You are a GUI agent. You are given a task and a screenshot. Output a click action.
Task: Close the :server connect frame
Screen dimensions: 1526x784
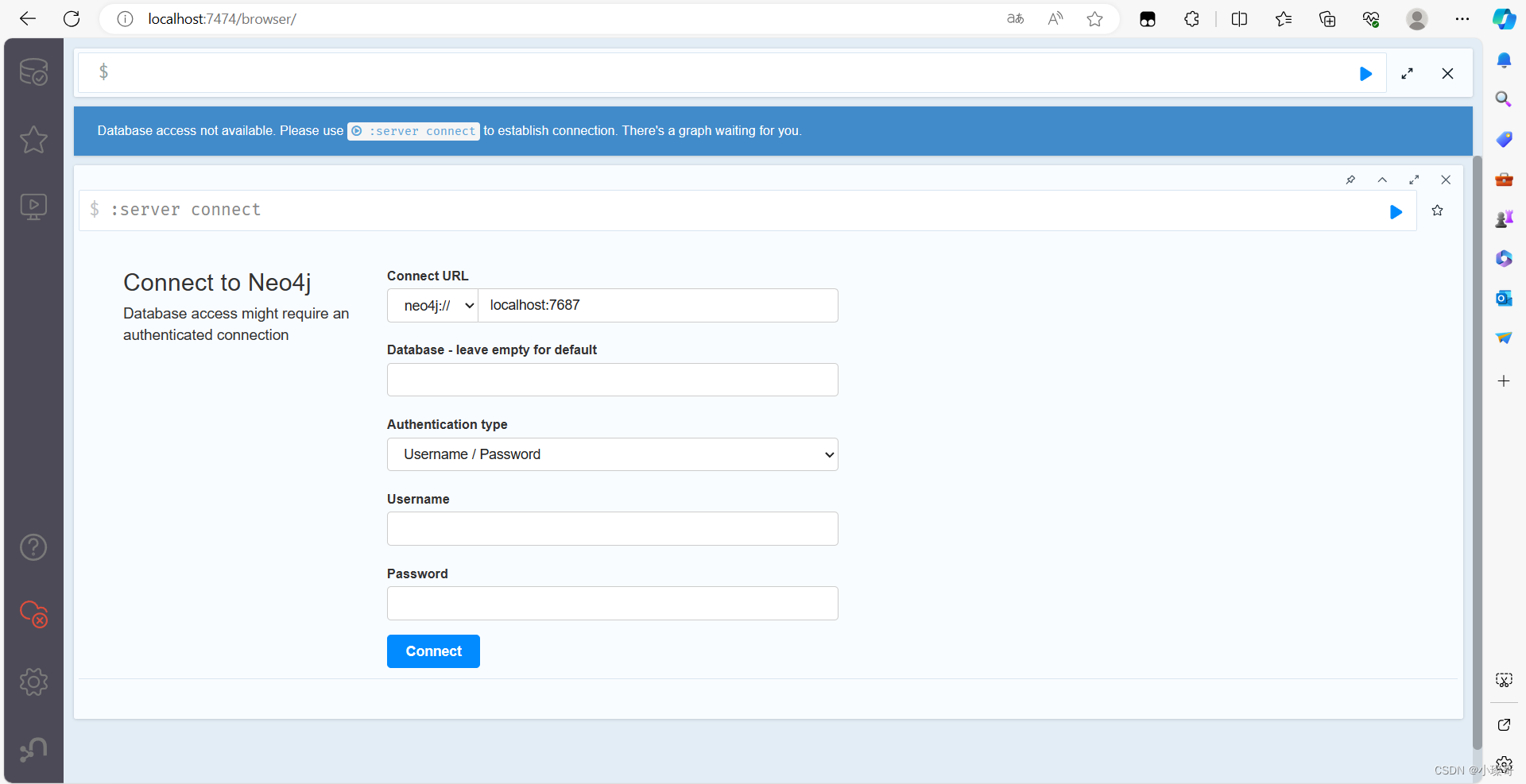1446,180
